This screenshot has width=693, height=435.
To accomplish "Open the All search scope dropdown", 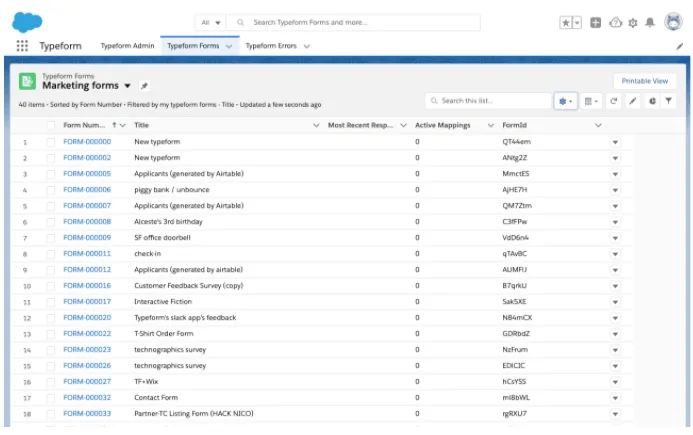I will (211, 23).
